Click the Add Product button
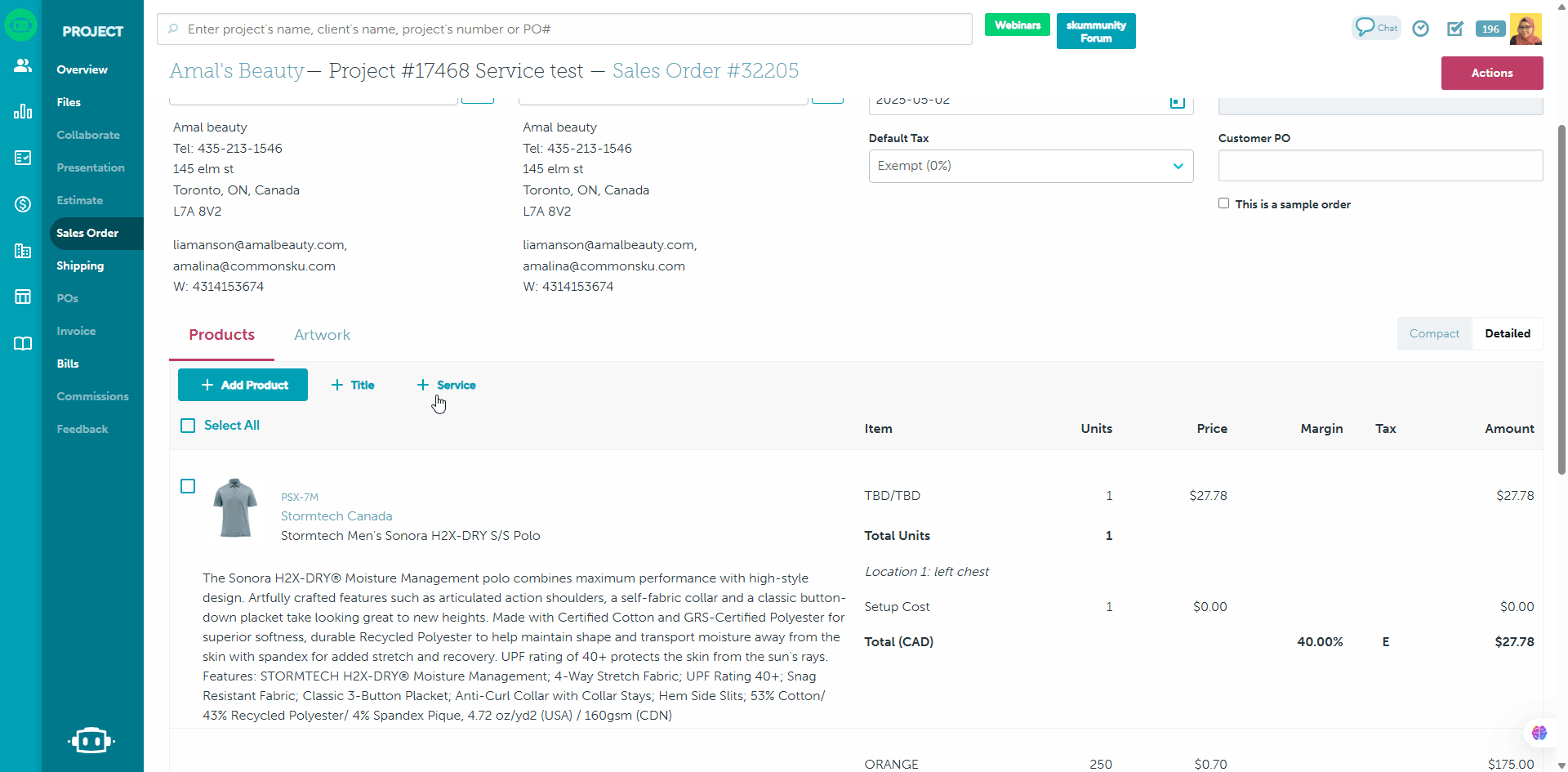The width and height of the screenshot is (1568, 772). coord(243,385)
